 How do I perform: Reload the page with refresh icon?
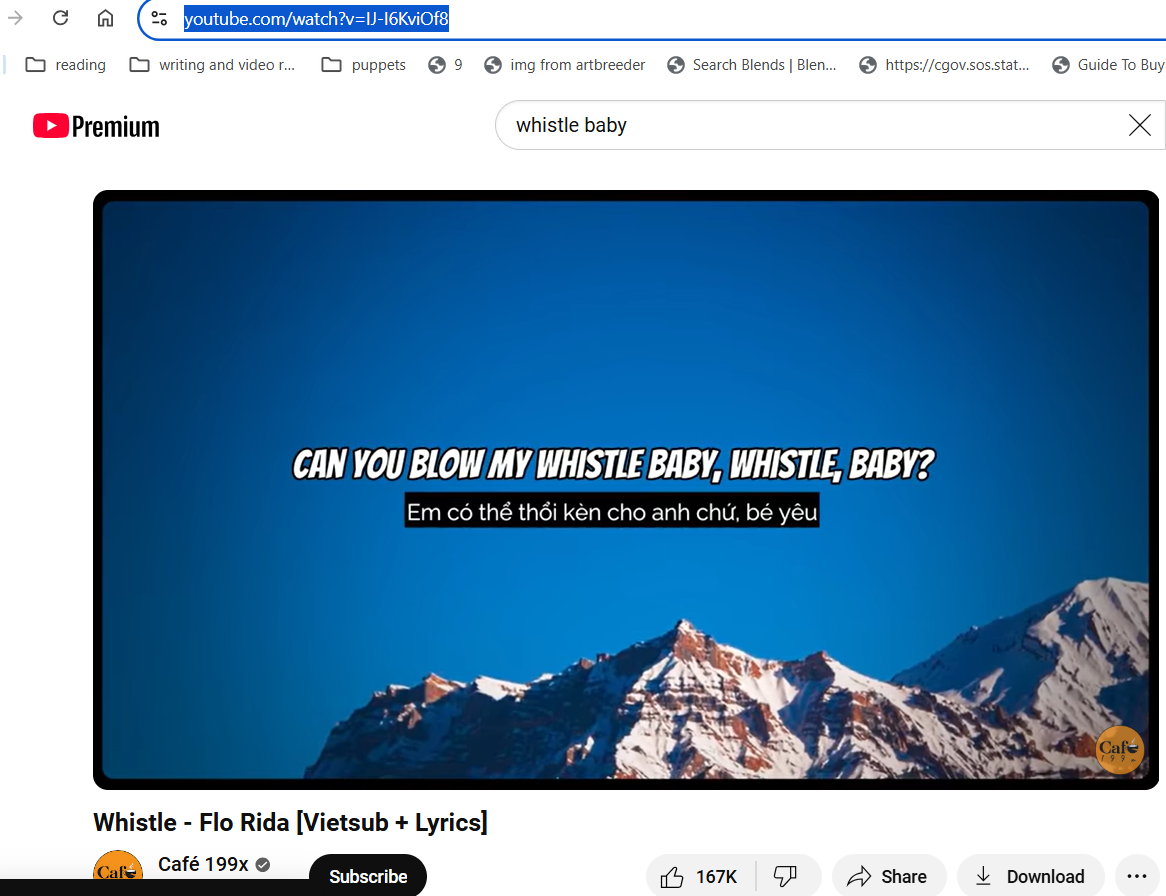click(x=61, y=18)
